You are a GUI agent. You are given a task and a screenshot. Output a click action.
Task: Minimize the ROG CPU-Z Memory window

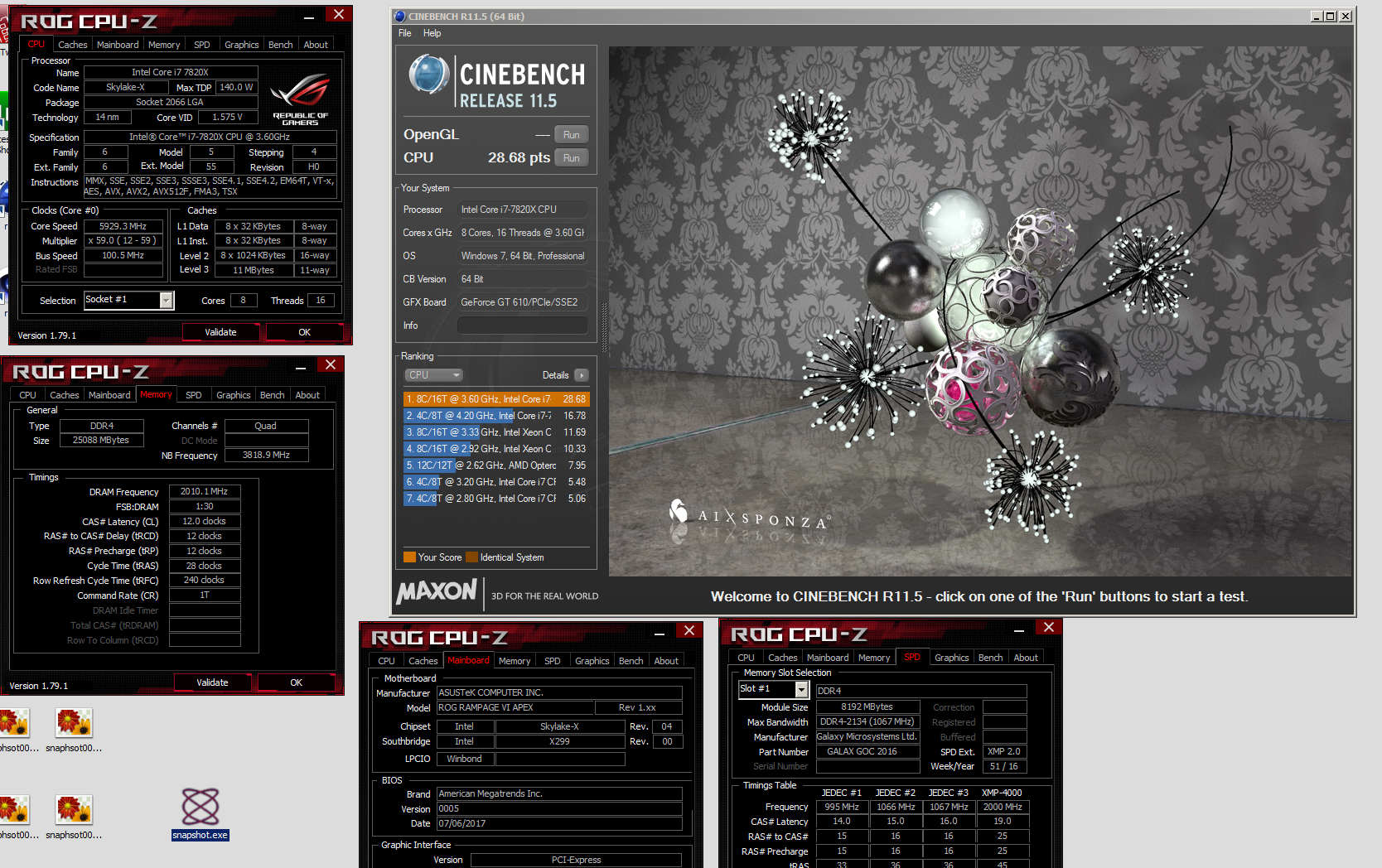coord(301,367)
